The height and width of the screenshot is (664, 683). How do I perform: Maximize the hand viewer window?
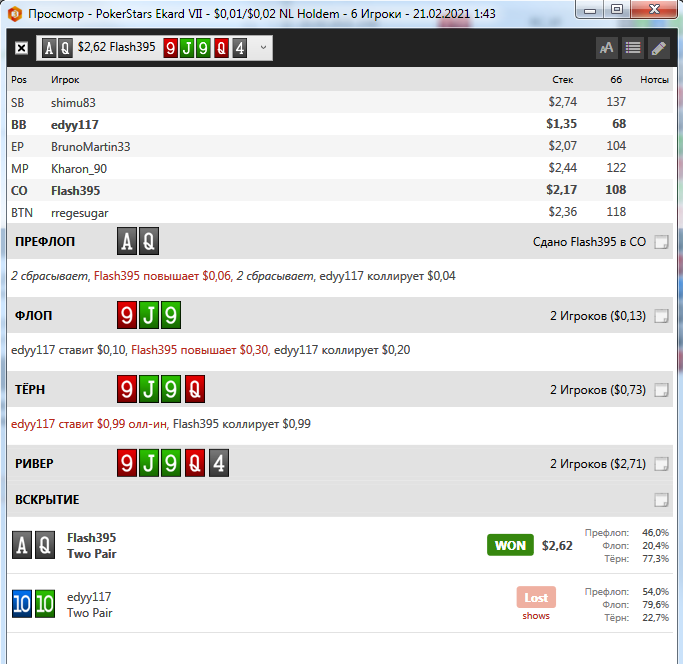pyautogui.click(x=616, y=10)
